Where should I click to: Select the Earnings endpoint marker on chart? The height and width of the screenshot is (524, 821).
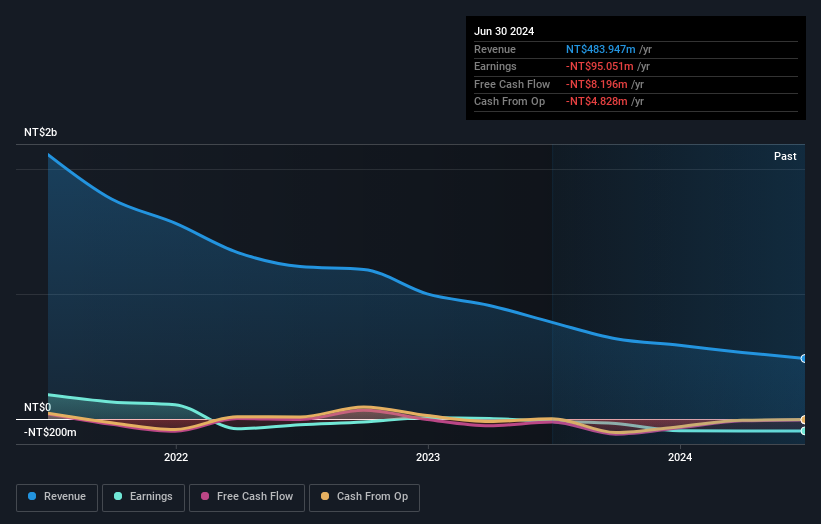804,431
